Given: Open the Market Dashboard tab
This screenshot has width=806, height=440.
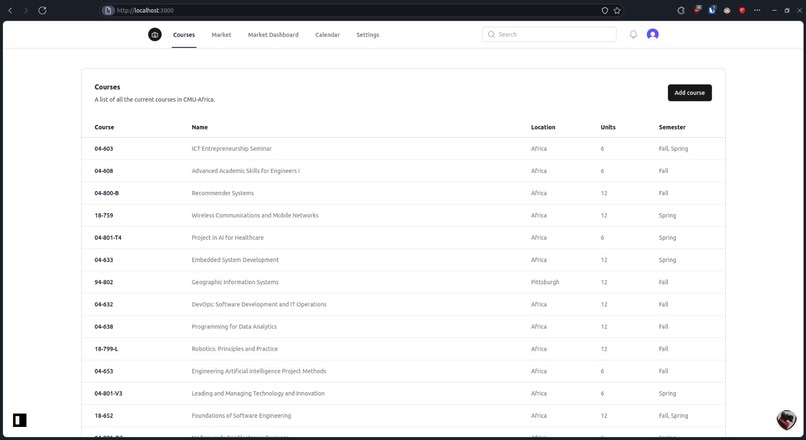Looking at the screenshot, I should click(x=273, y=35).
